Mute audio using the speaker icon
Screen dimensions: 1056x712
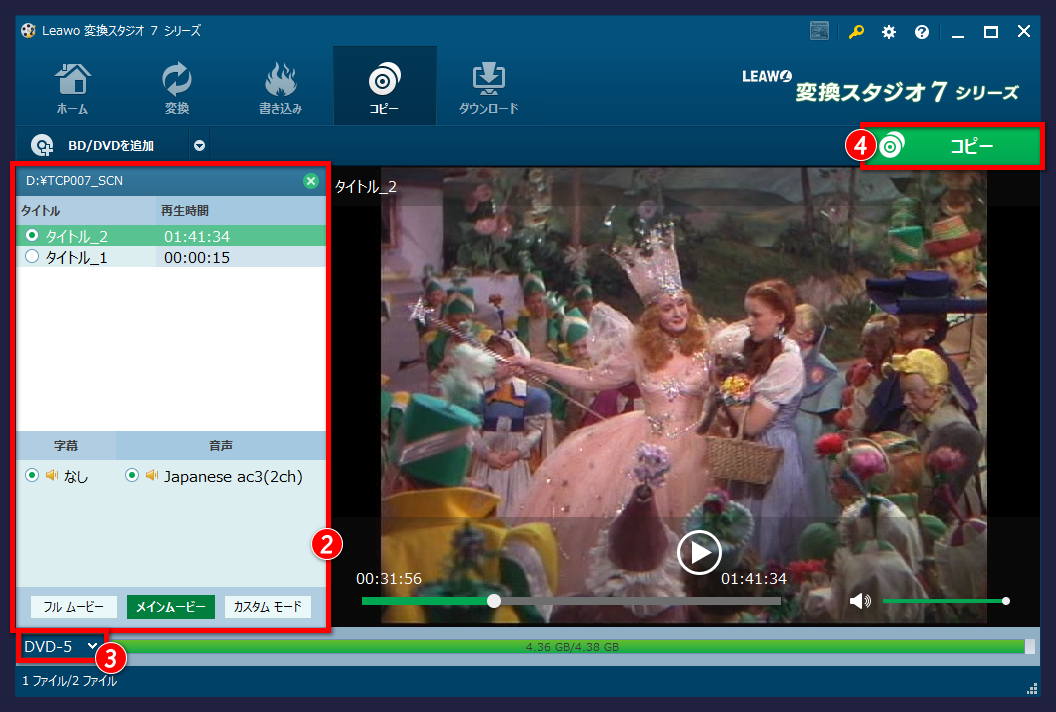860,601
